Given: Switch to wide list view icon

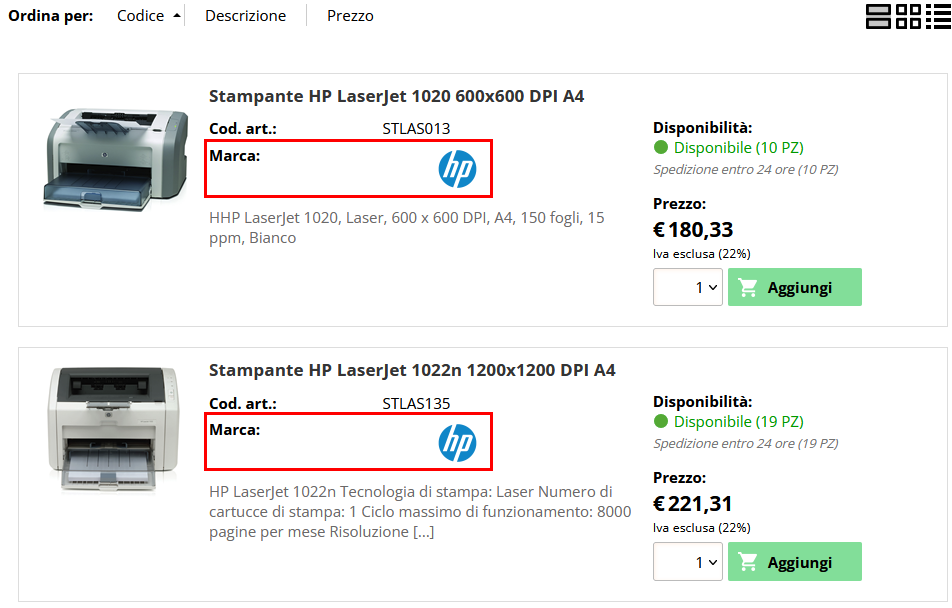Looking at the screenshot, I should (x=877, y=16).
